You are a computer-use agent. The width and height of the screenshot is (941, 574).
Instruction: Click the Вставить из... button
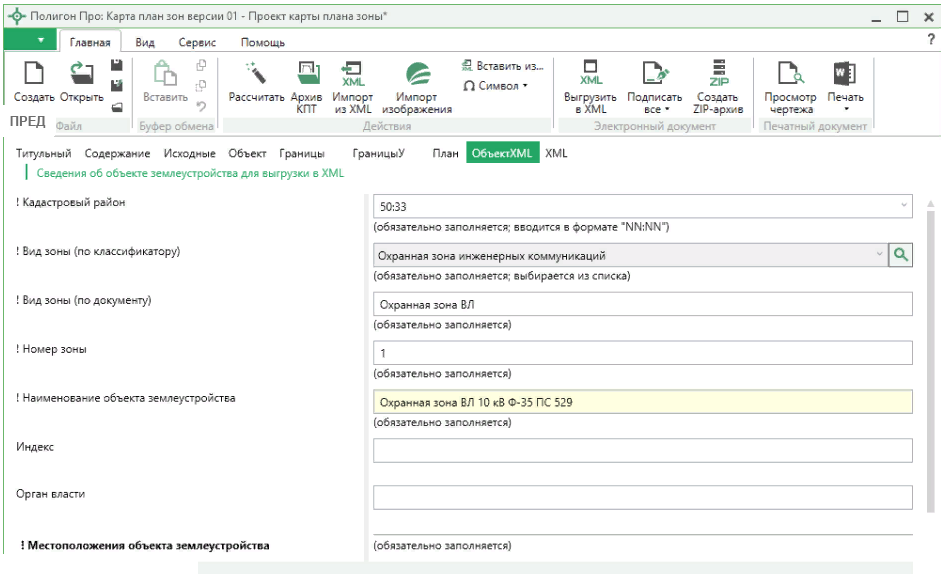point(502,66)
